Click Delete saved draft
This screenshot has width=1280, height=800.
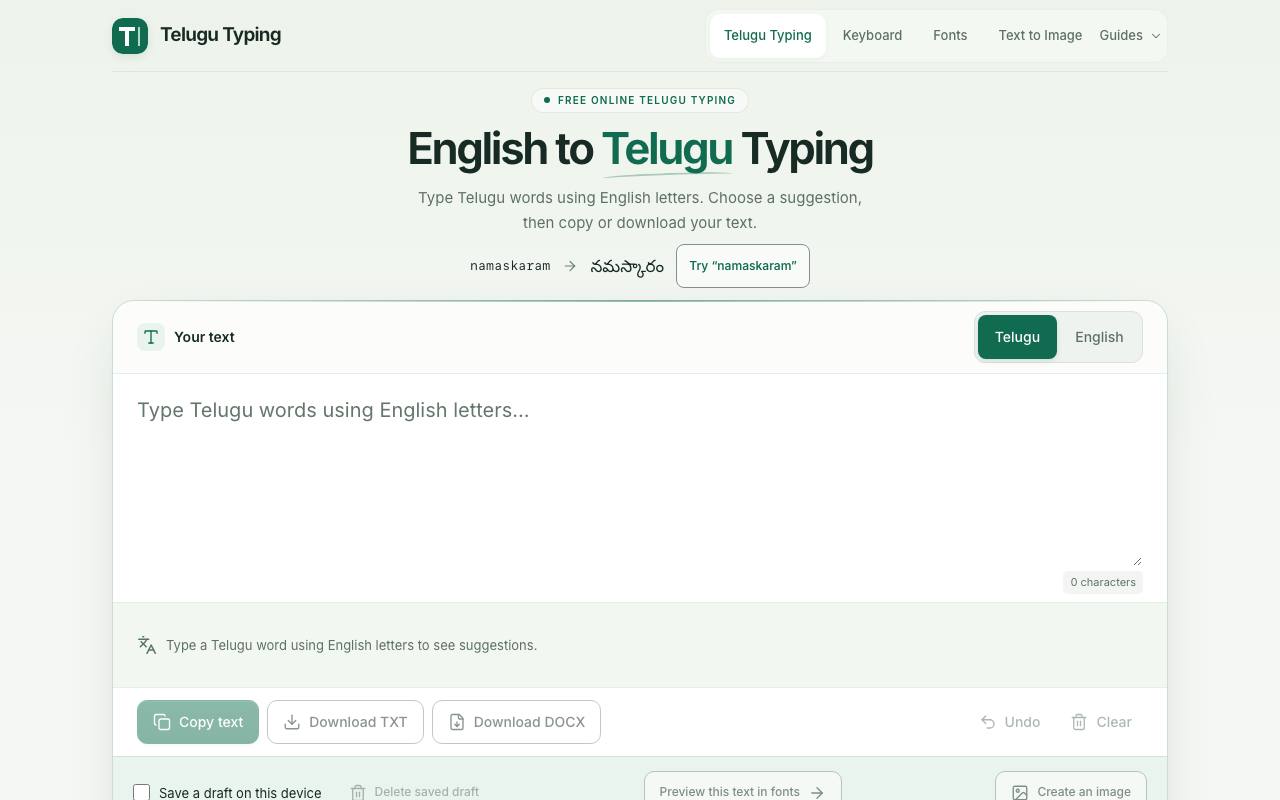point(414,792)
